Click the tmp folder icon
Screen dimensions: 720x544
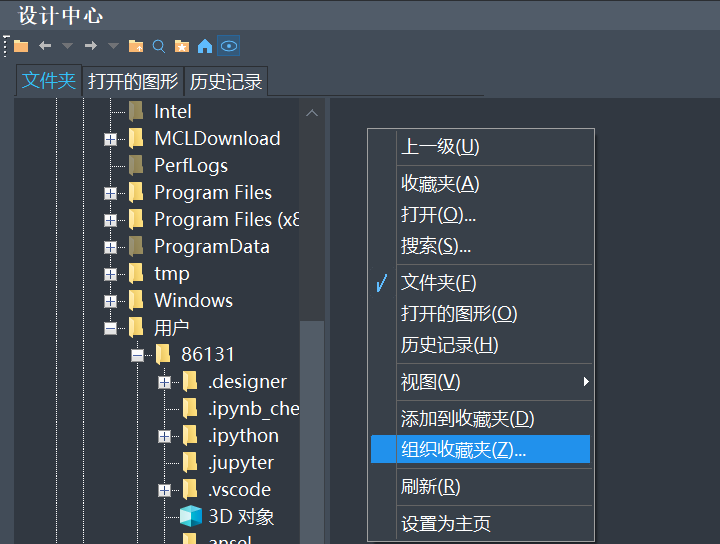(x=136, y=273)
